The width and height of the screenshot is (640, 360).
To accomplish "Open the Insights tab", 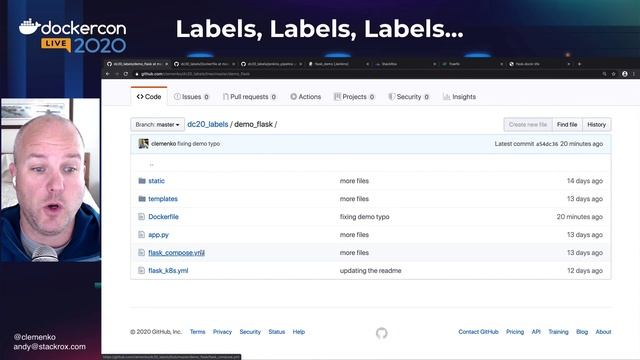I will tap(460, 97).
